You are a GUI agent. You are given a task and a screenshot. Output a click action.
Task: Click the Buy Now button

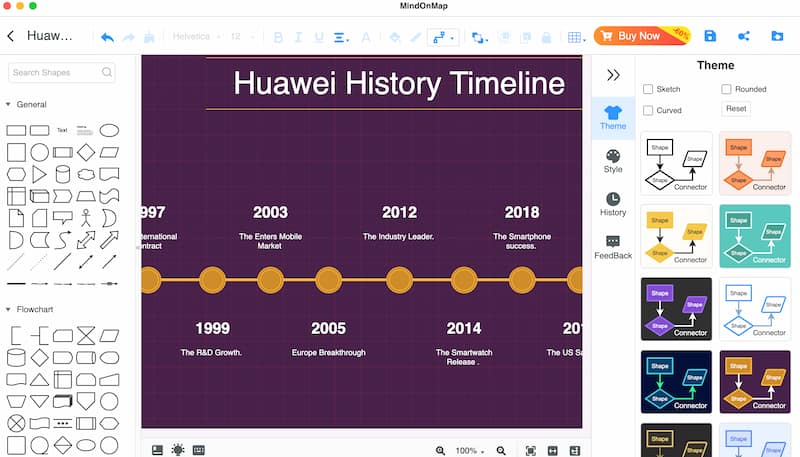642,36
